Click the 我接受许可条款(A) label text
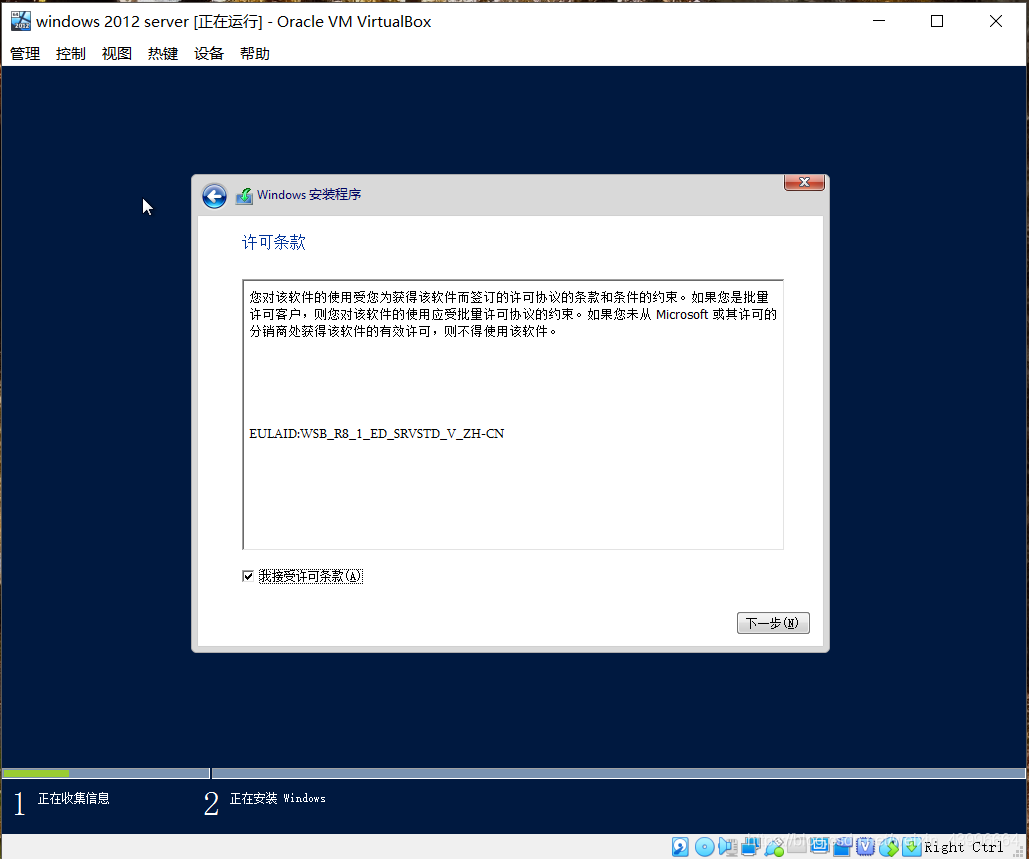 [x=310, y=576]
